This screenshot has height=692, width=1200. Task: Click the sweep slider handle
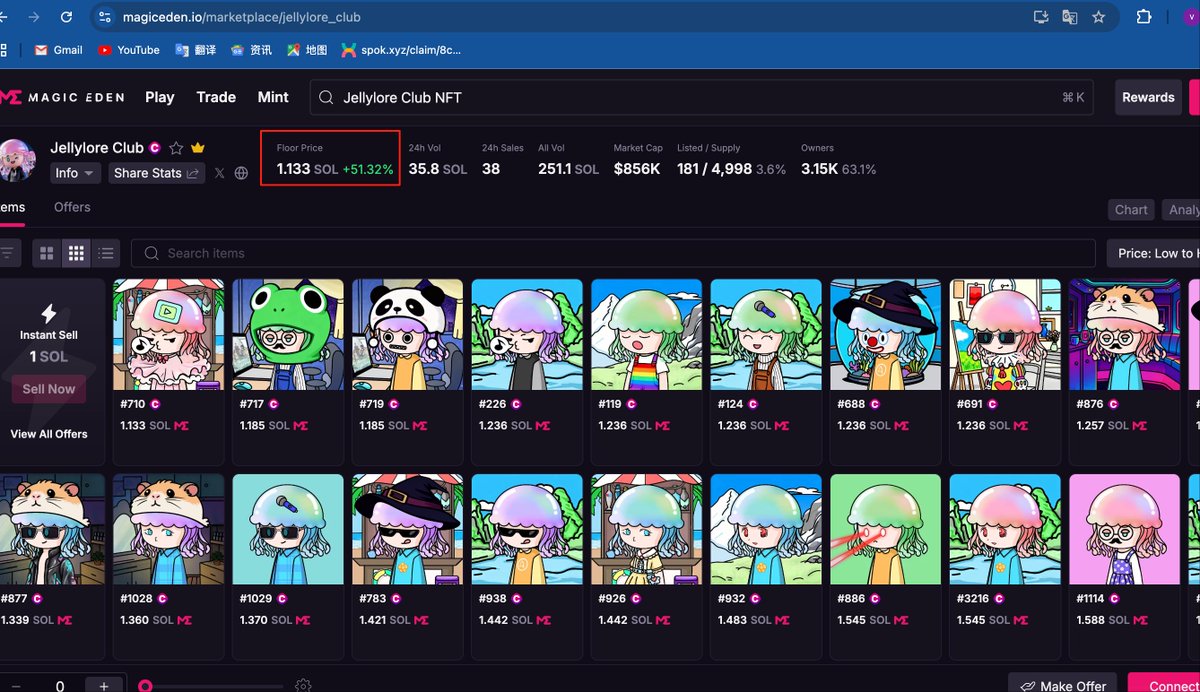[146, 686]
